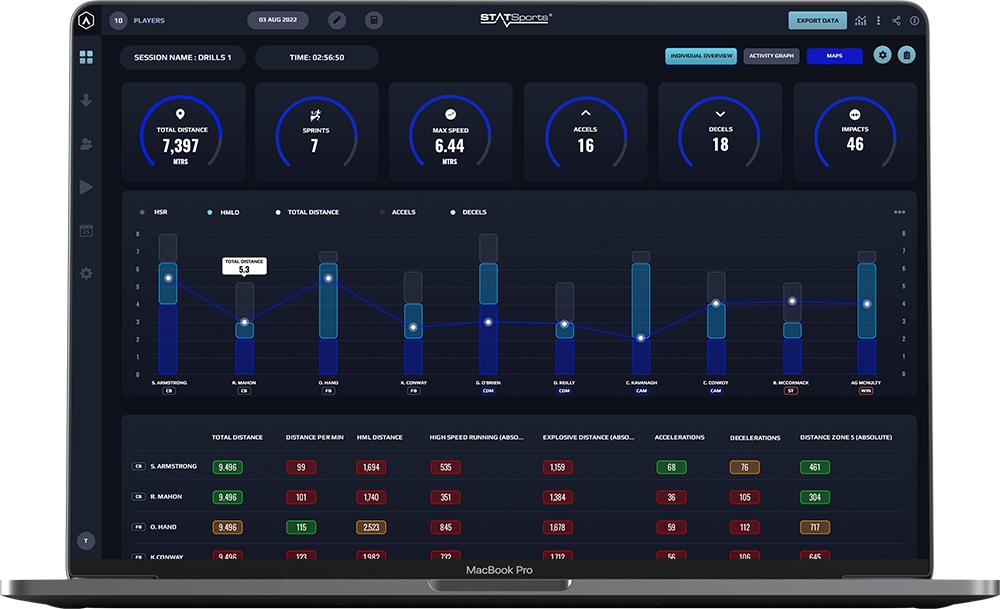Click the TOTAL DISTANCE 5.3 tooltip
The width and height of the screenshot is (1000, 609).
[244, 265]
